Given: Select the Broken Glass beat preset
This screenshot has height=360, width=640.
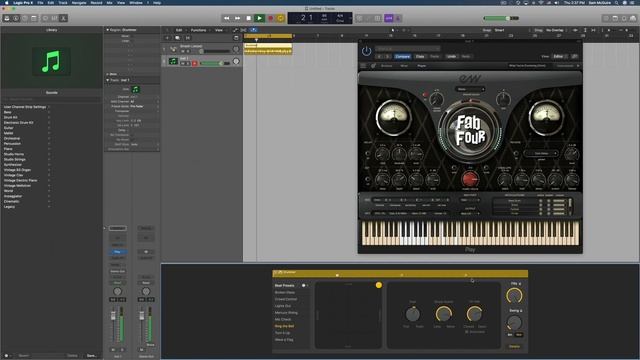Looking at the screenshot, I should (x=285, y=292).
